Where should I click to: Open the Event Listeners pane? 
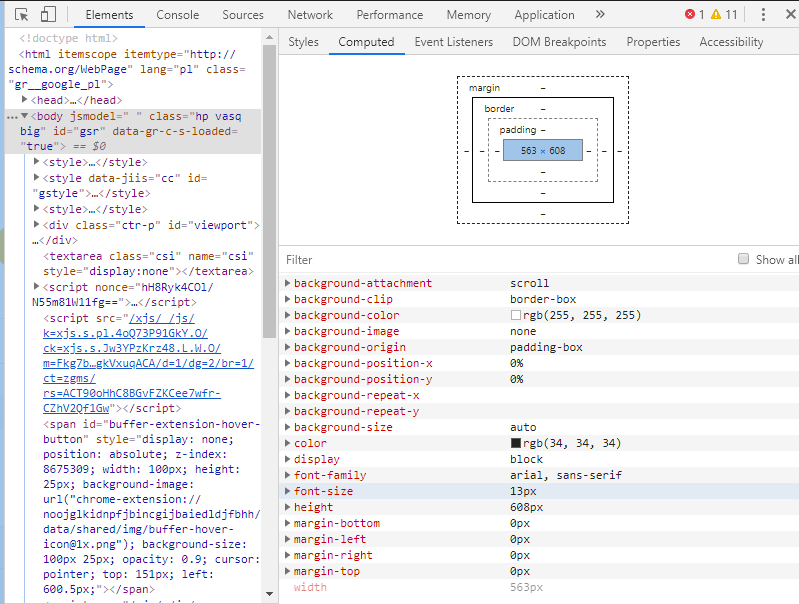[x=454, y=42]
